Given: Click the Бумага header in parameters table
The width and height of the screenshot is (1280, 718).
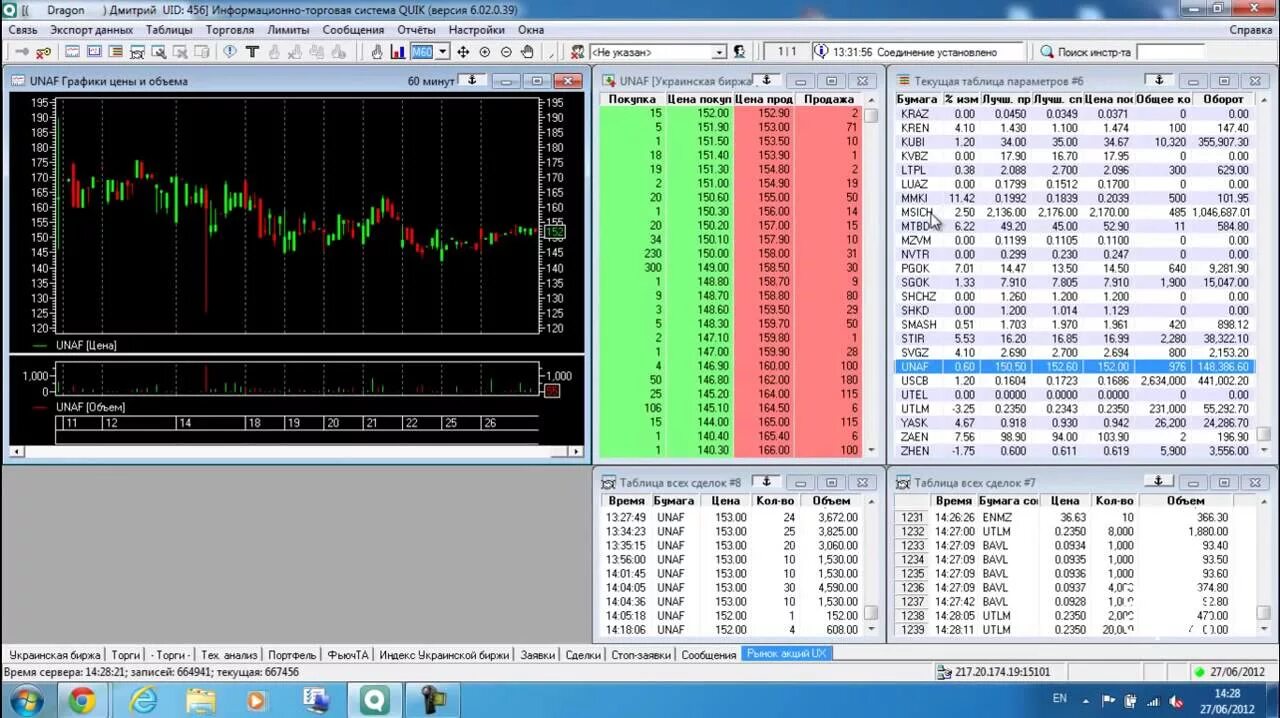Looking at the screenshot, I should [x=917, y=99].
